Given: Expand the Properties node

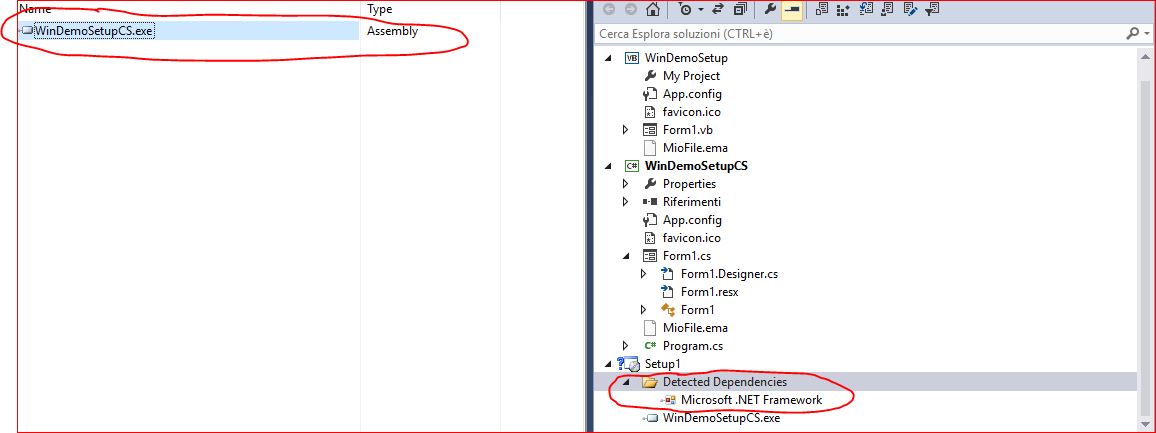Looking at the screenshot, I should coord(626,184).
